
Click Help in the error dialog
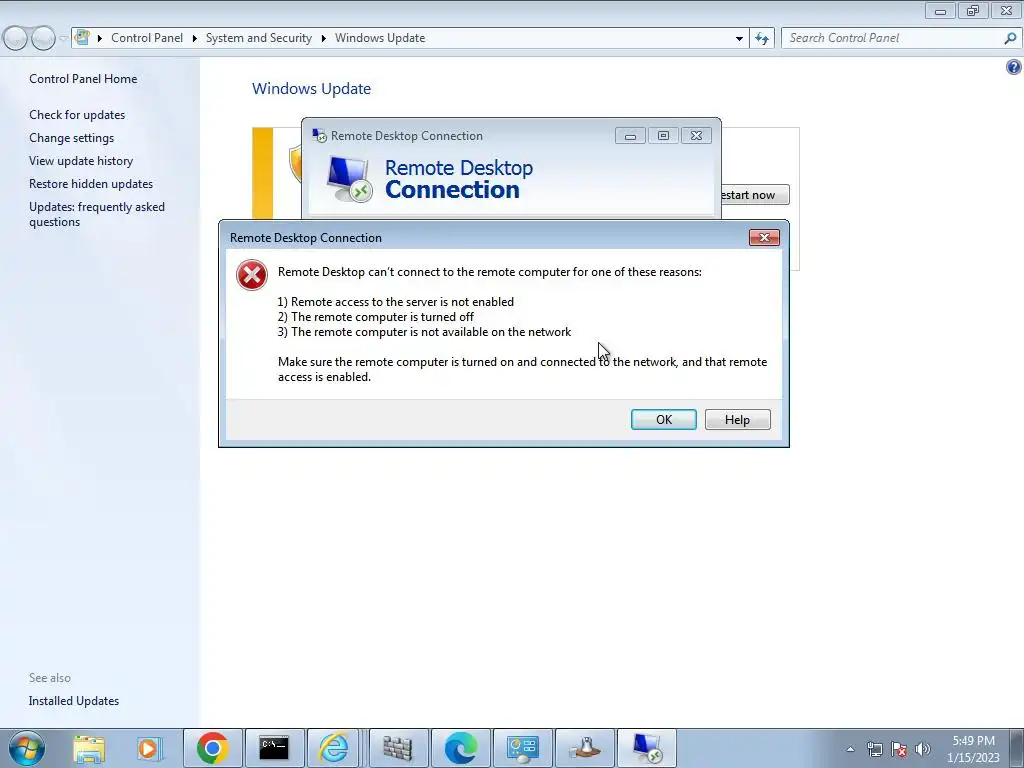(737, 419)
